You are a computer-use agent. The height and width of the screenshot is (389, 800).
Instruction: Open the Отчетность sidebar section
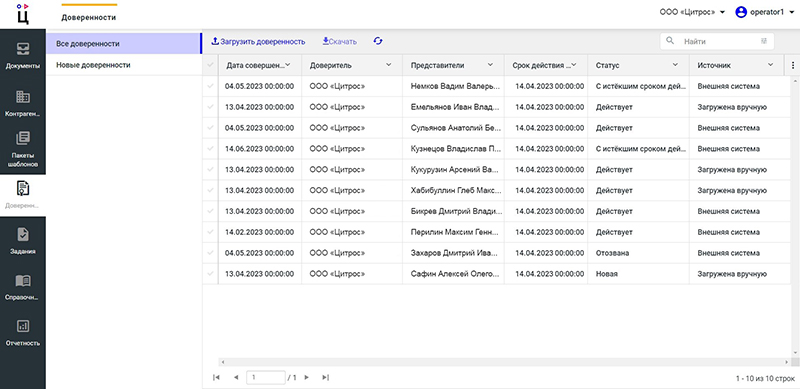[22, 333]
